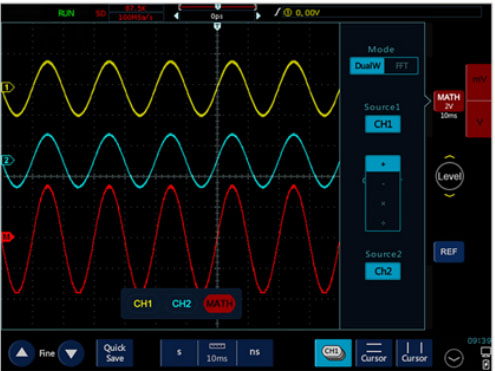
Task: Toggle MATH channel in waveform selector
Action: point(219,303)
